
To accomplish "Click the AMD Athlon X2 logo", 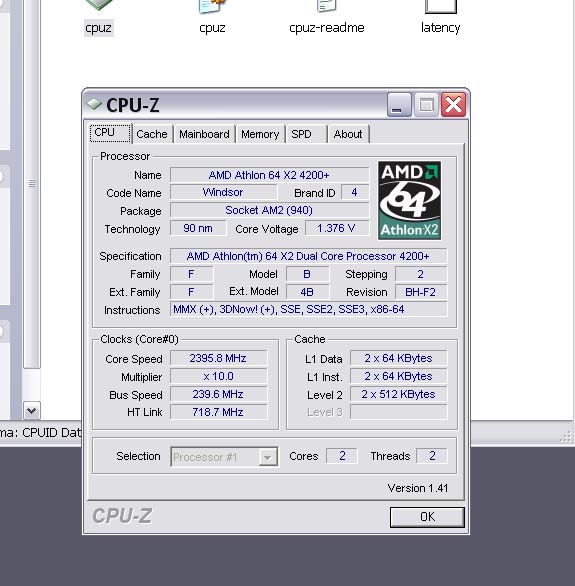I will pos(409,200).
